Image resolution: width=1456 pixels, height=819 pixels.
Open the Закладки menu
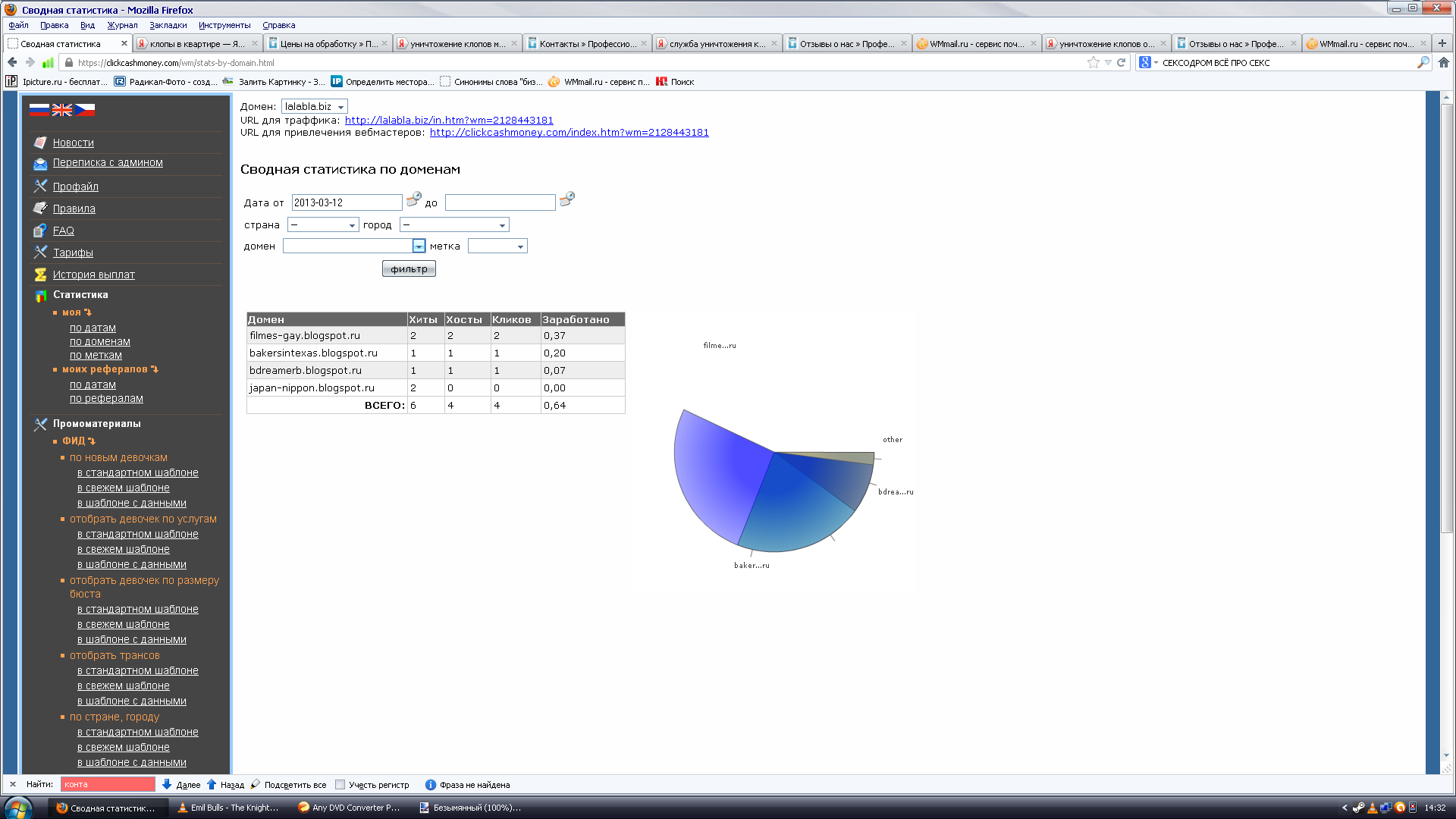click(x=168, y=25)
